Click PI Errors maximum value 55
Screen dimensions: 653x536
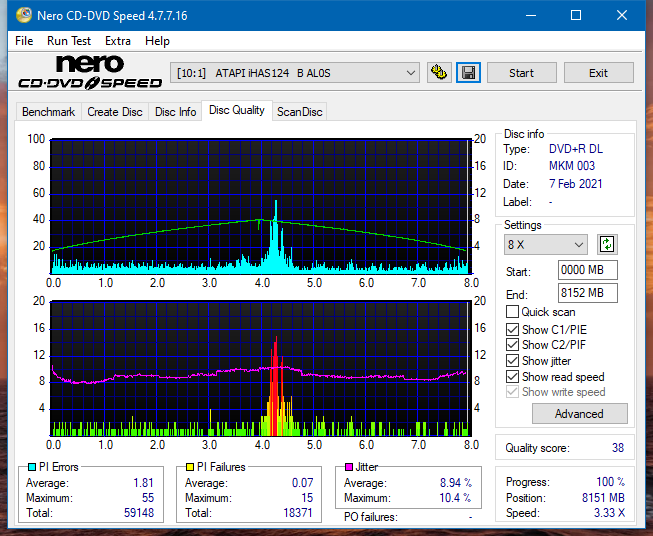coord(148,498)
